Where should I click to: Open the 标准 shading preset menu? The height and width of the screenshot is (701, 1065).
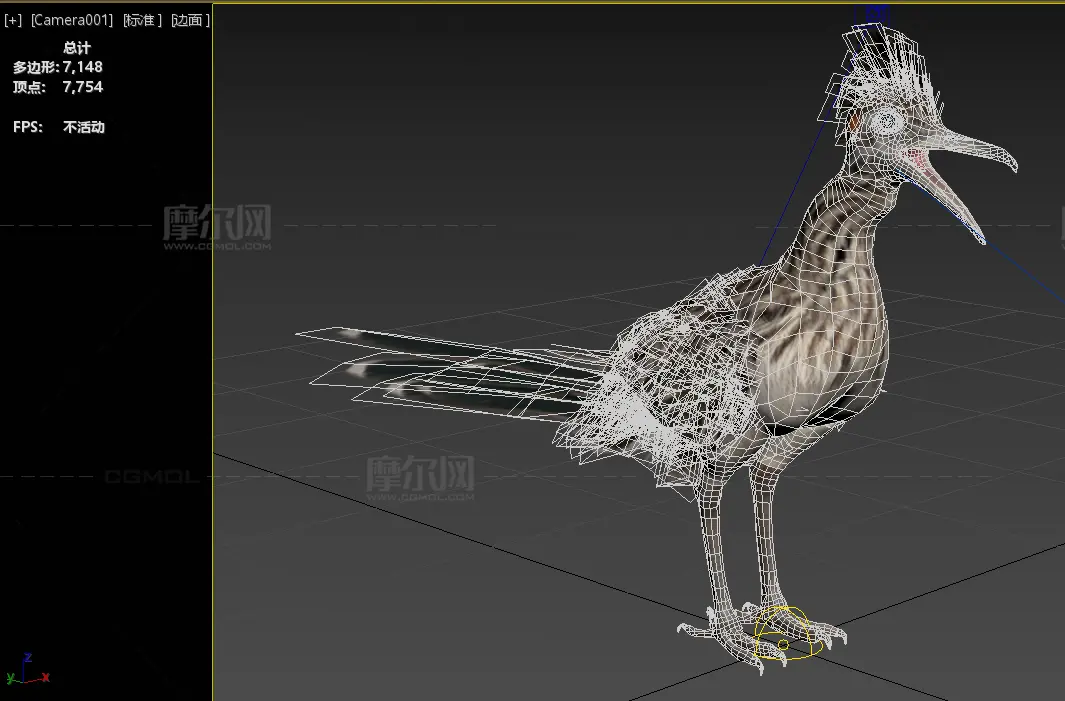[144, 20]
